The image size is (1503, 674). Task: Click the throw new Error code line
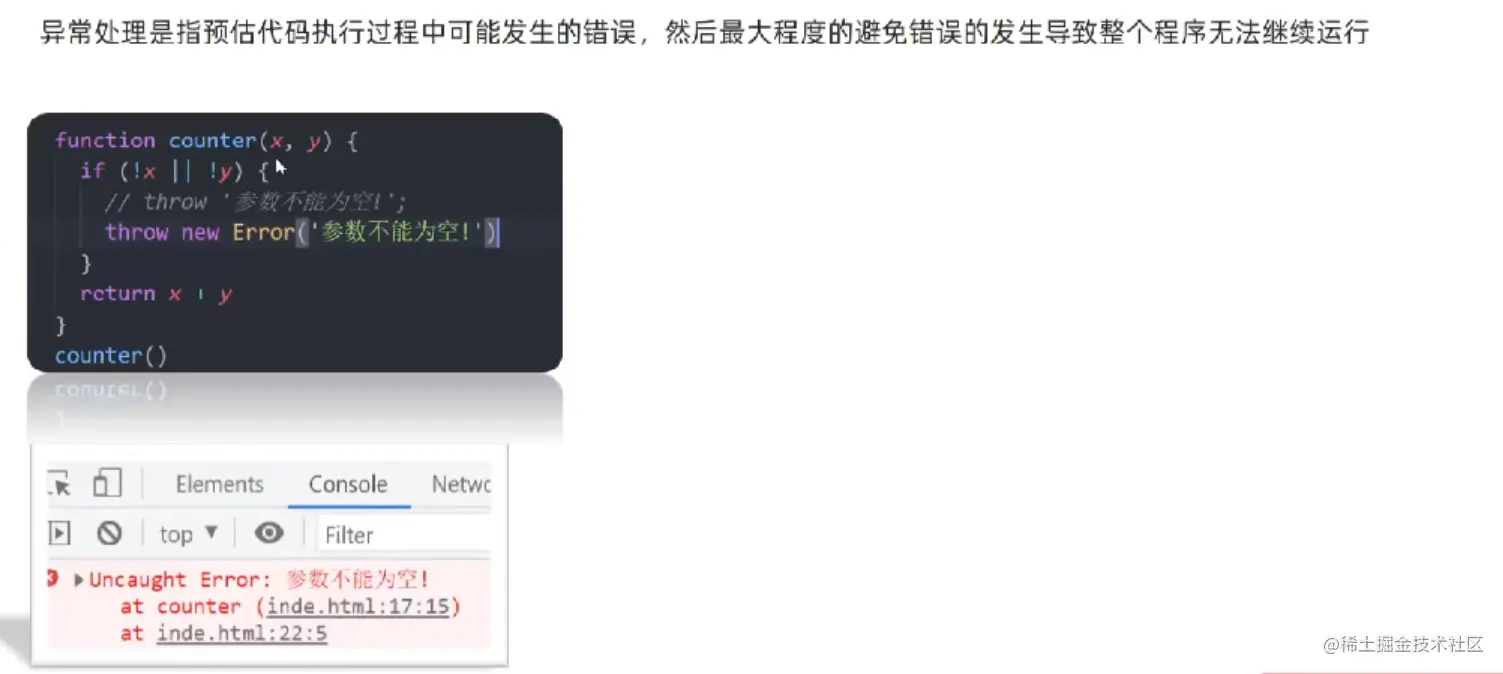(302, 232)
